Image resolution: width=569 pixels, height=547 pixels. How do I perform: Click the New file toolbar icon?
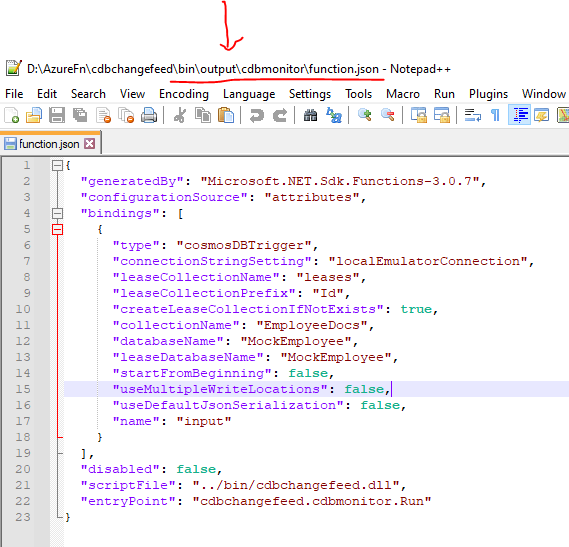(x=12, y=115)
